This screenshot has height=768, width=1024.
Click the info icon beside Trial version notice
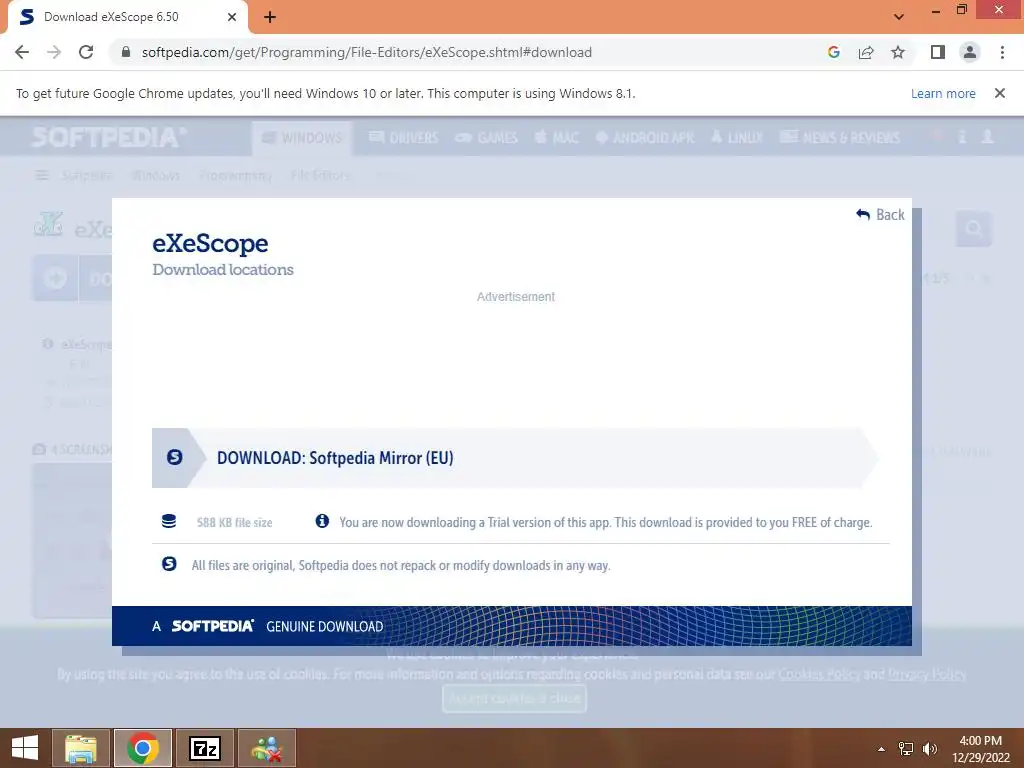(x=322, y=520)
